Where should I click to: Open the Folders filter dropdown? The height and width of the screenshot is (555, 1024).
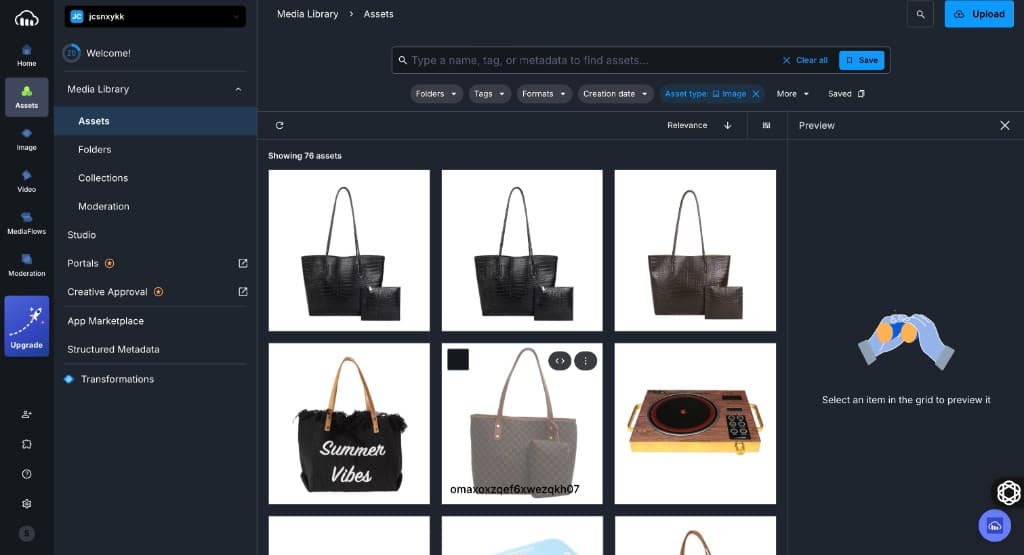click(436, 94)
